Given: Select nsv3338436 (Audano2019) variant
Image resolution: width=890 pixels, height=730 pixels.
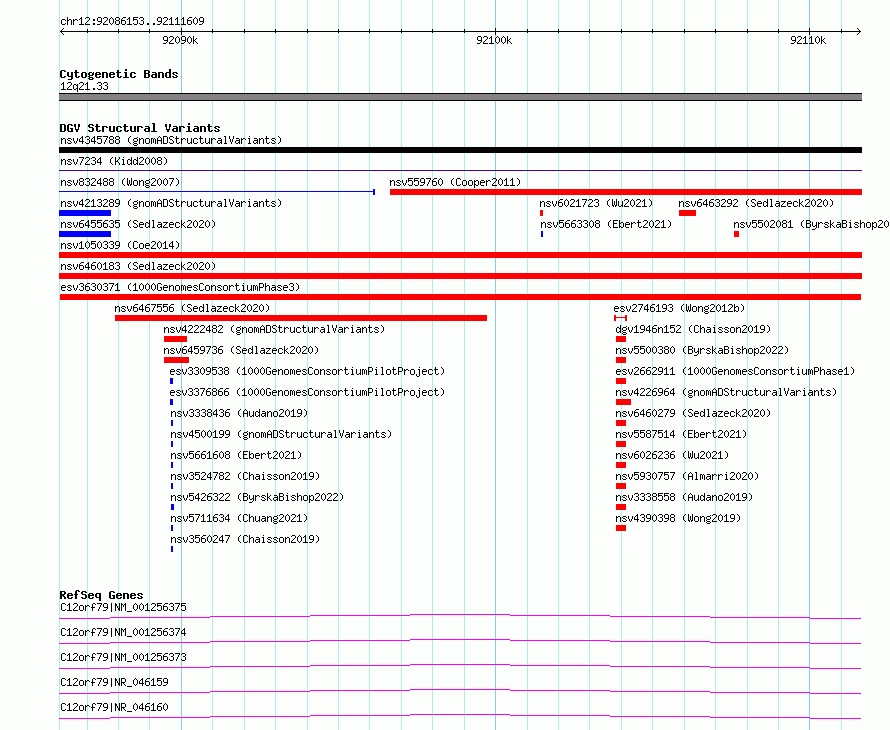Looking at the screenshot, I should pyautogui.click(x=239, y=413).
